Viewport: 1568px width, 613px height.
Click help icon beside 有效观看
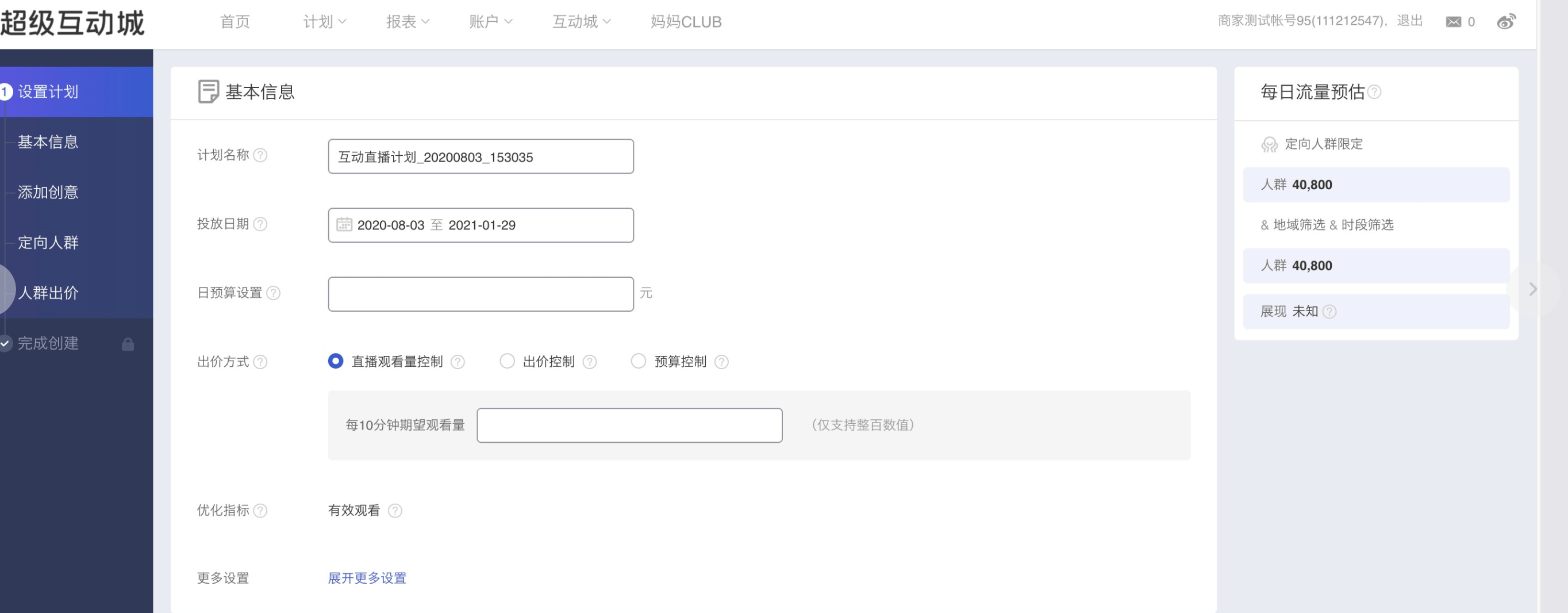395,510
